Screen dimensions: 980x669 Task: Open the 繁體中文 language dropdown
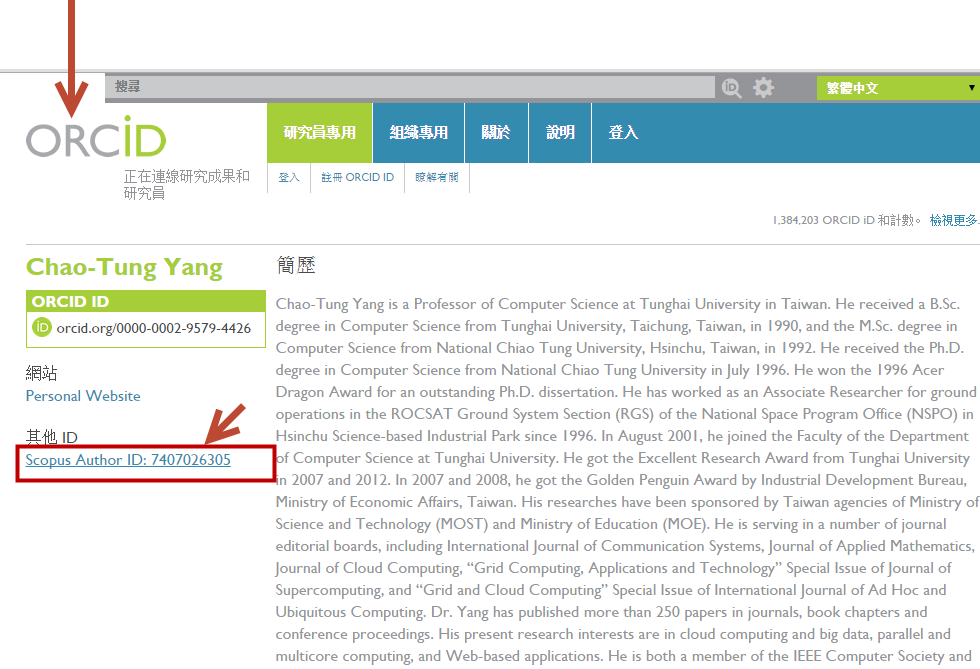pos(898,88)
